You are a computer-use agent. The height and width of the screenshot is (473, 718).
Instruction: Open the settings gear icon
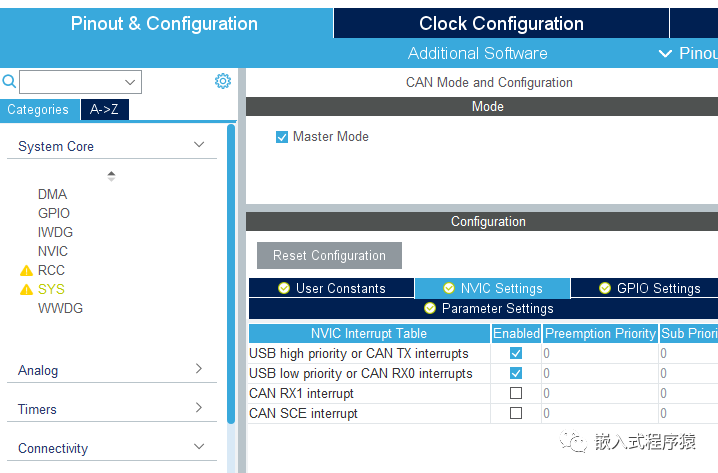[223, 82]
